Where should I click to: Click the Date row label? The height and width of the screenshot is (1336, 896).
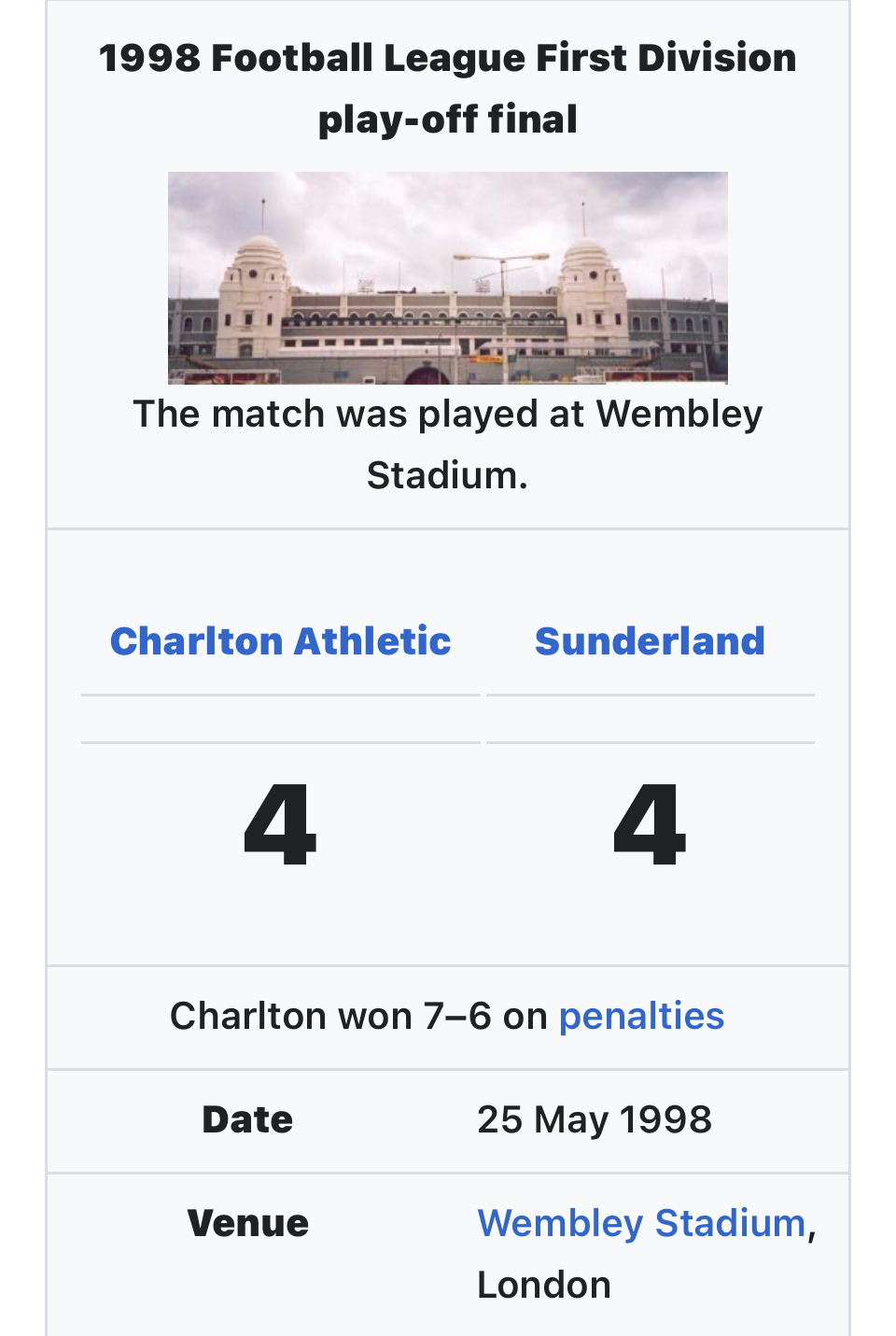coord(247,1119)
